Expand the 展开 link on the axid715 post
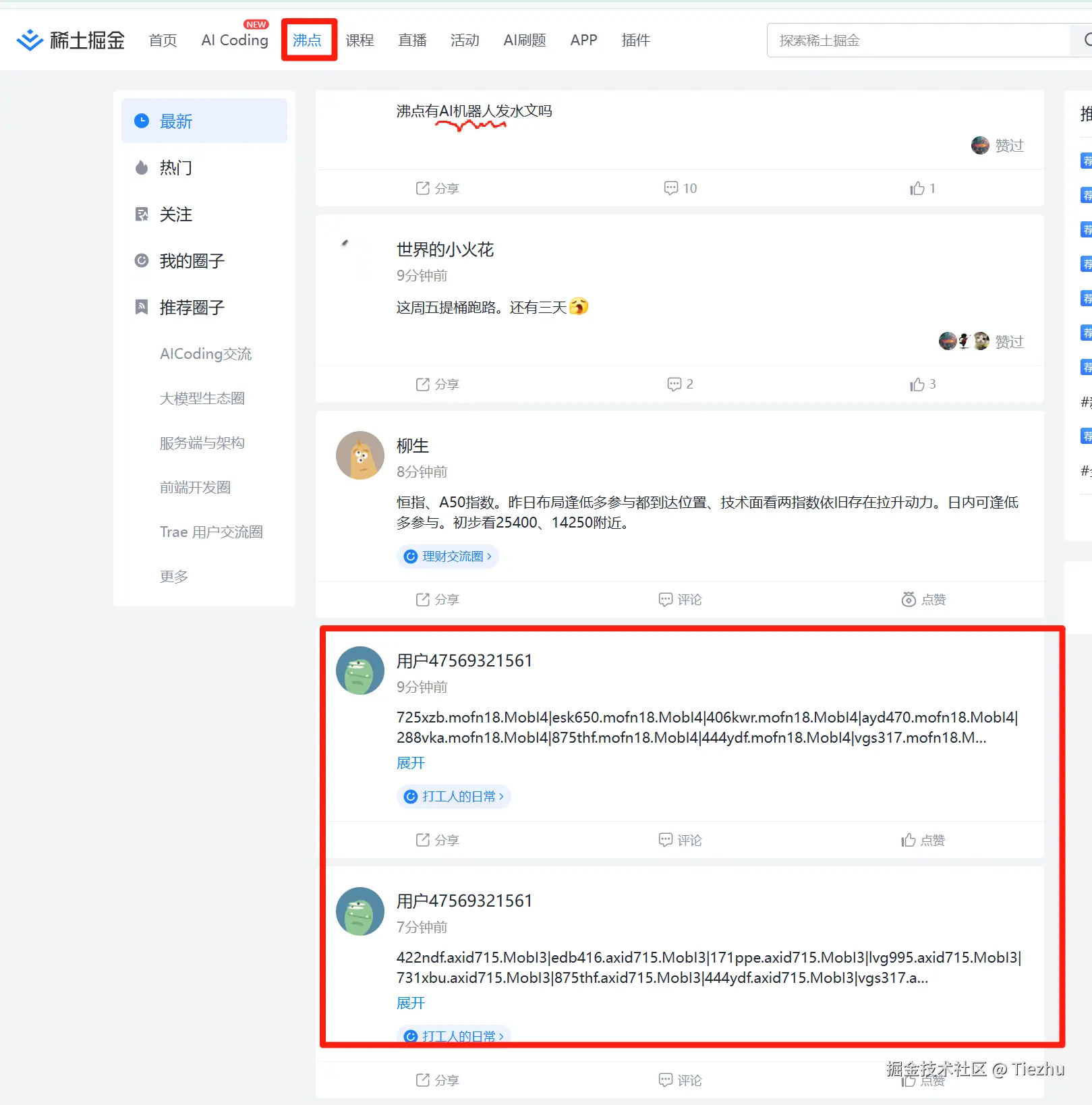1092x1105 pixels. coord(410,1003)
